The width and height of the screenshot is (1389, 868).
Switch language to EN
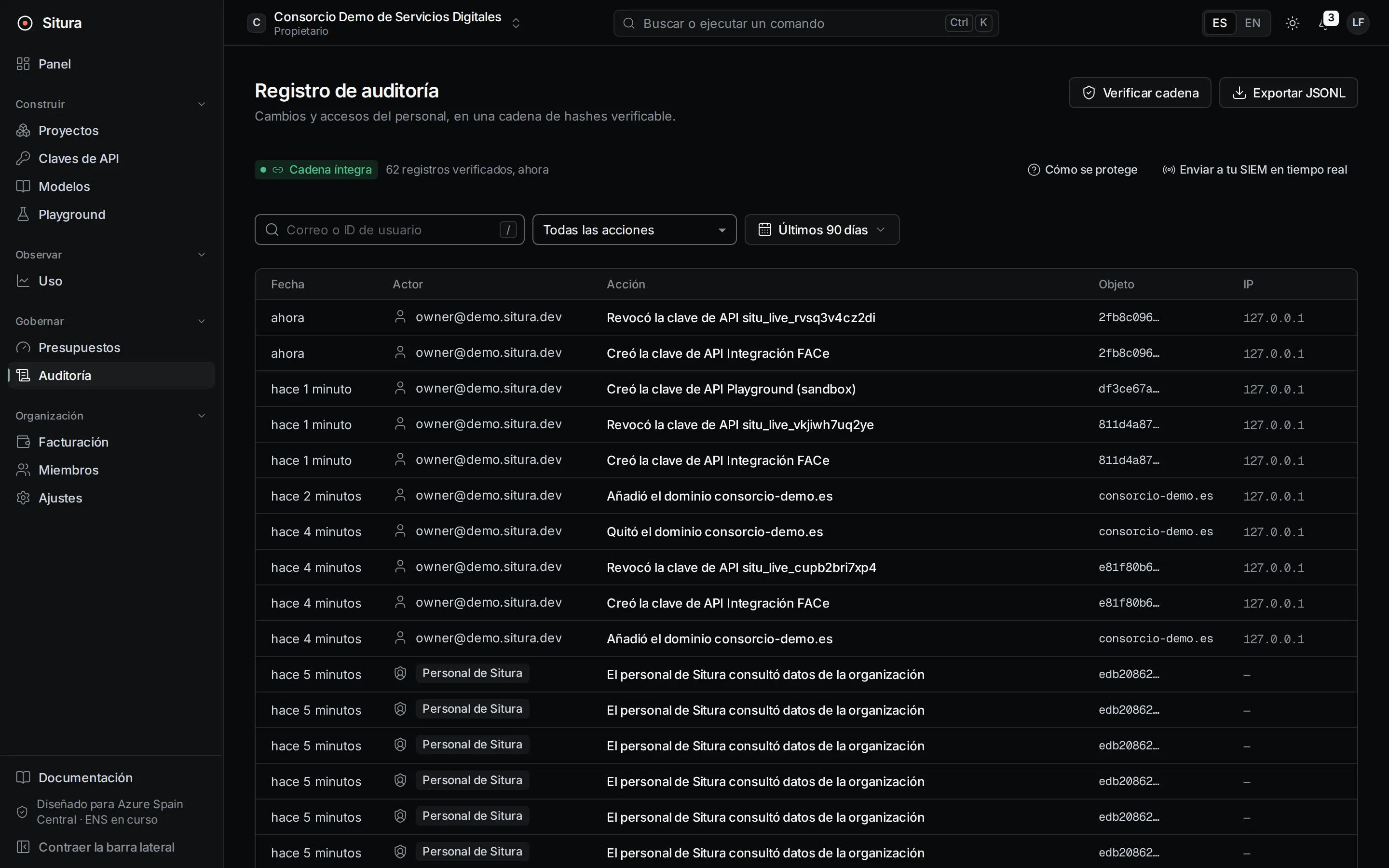point(1253,23)
